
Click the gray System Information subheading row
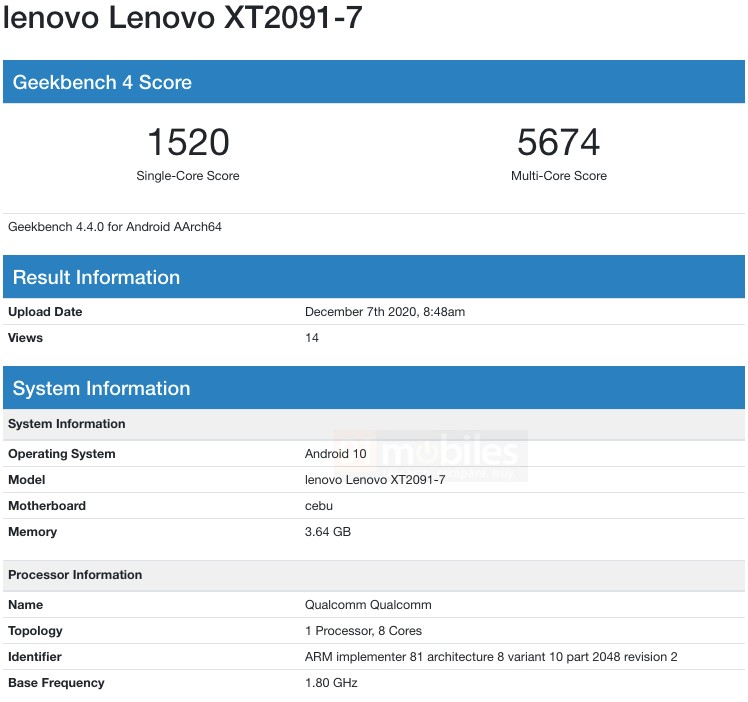coord(374,424)
